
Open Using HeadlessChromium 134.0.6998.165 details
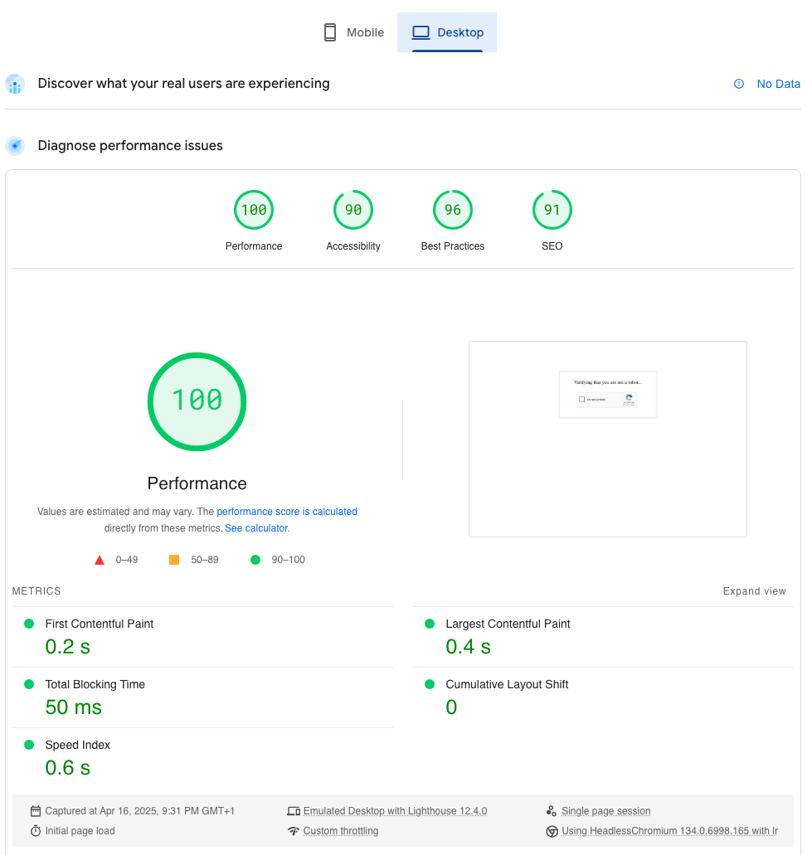click(669, 830)
